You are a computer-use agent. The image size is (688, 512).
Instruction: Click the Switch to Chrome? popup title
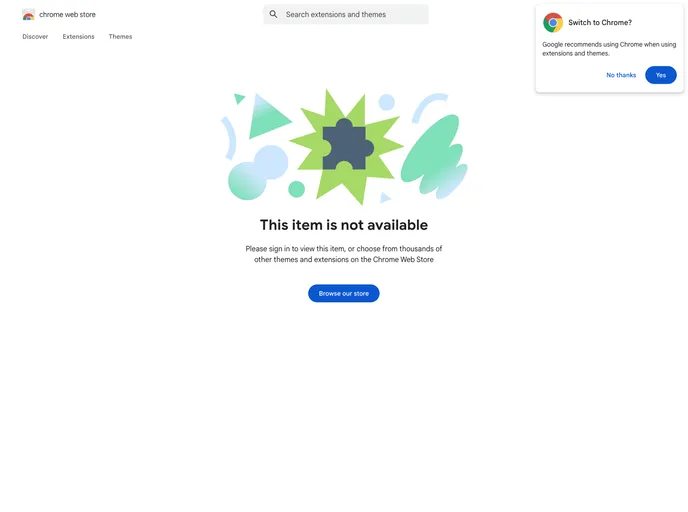tap(600, 22)
